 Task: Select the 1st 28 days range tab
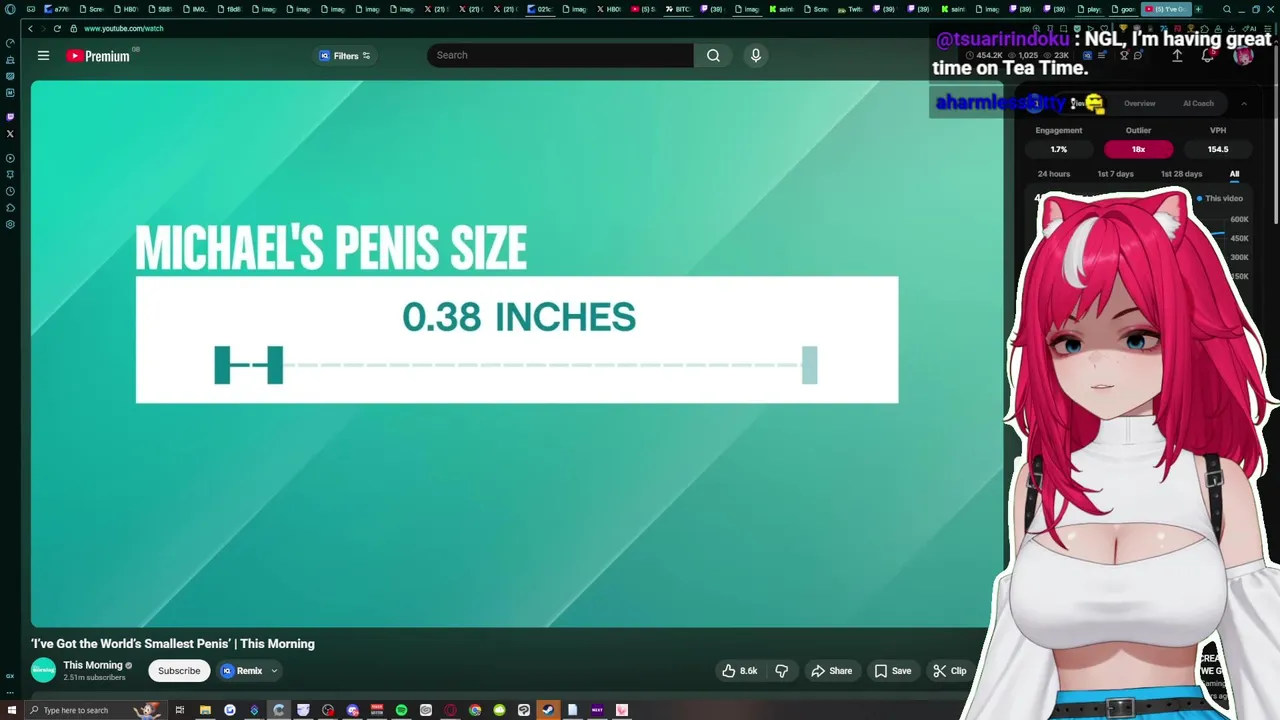[x=1181, y=174]
